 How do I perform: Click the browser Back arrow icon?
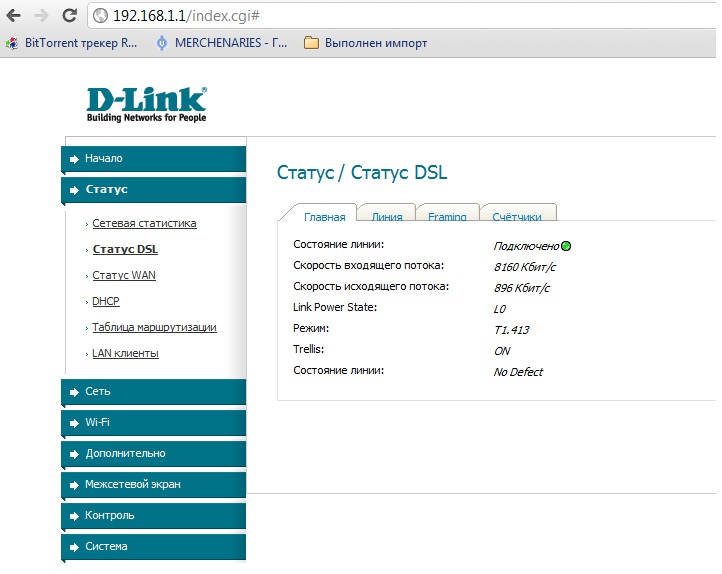pos(14,16)
